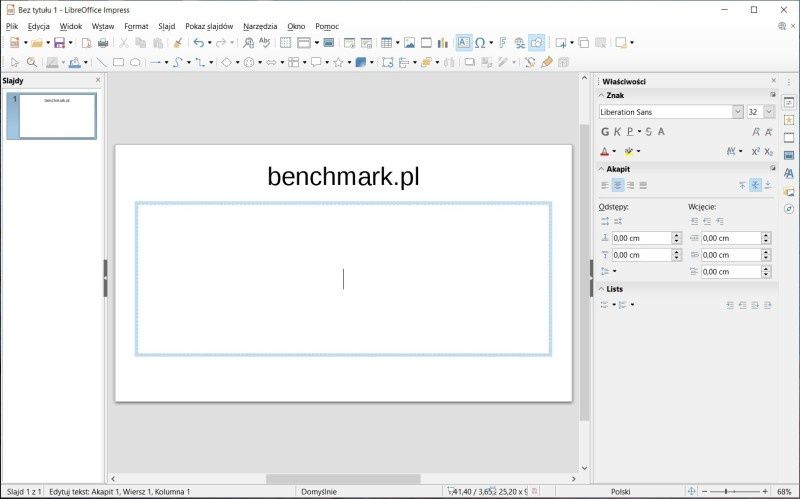Insert an image via the picture icon

click(409, 43)
